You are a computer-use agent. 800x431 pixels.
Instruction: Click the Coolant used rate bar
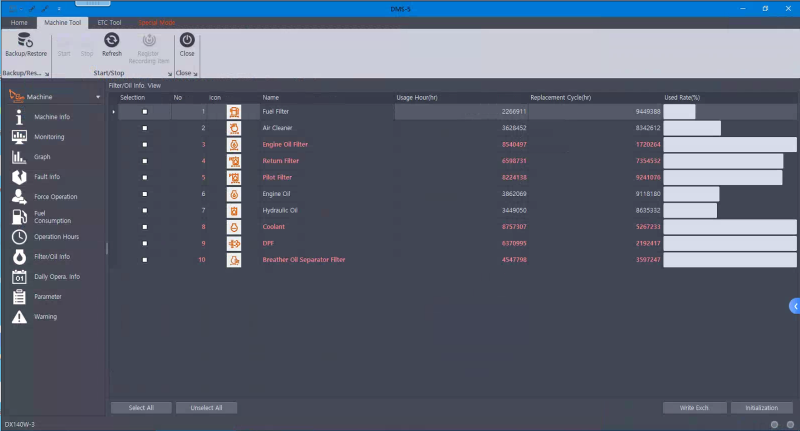tap(729, 227)
